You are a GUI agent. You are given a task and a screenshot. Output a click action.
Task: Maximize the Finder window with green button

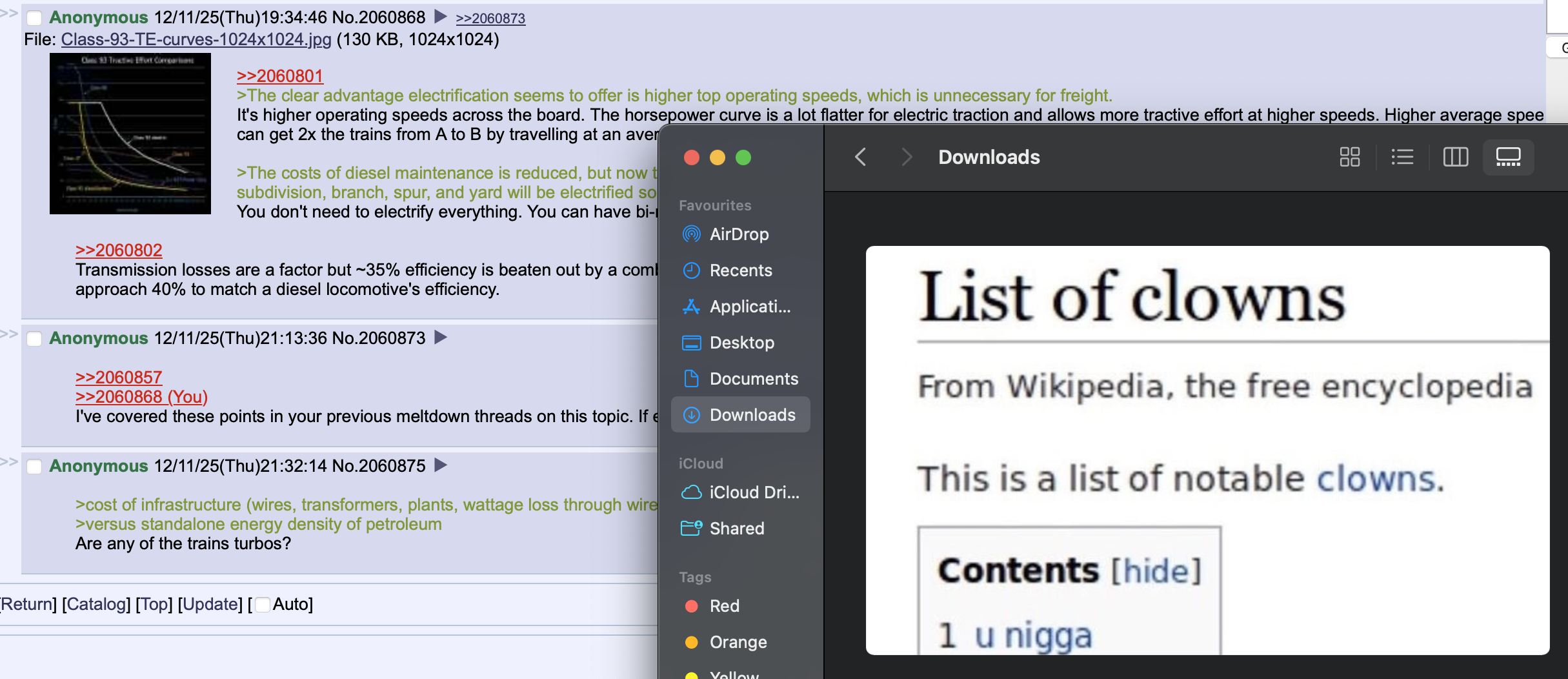click(743, 157)
